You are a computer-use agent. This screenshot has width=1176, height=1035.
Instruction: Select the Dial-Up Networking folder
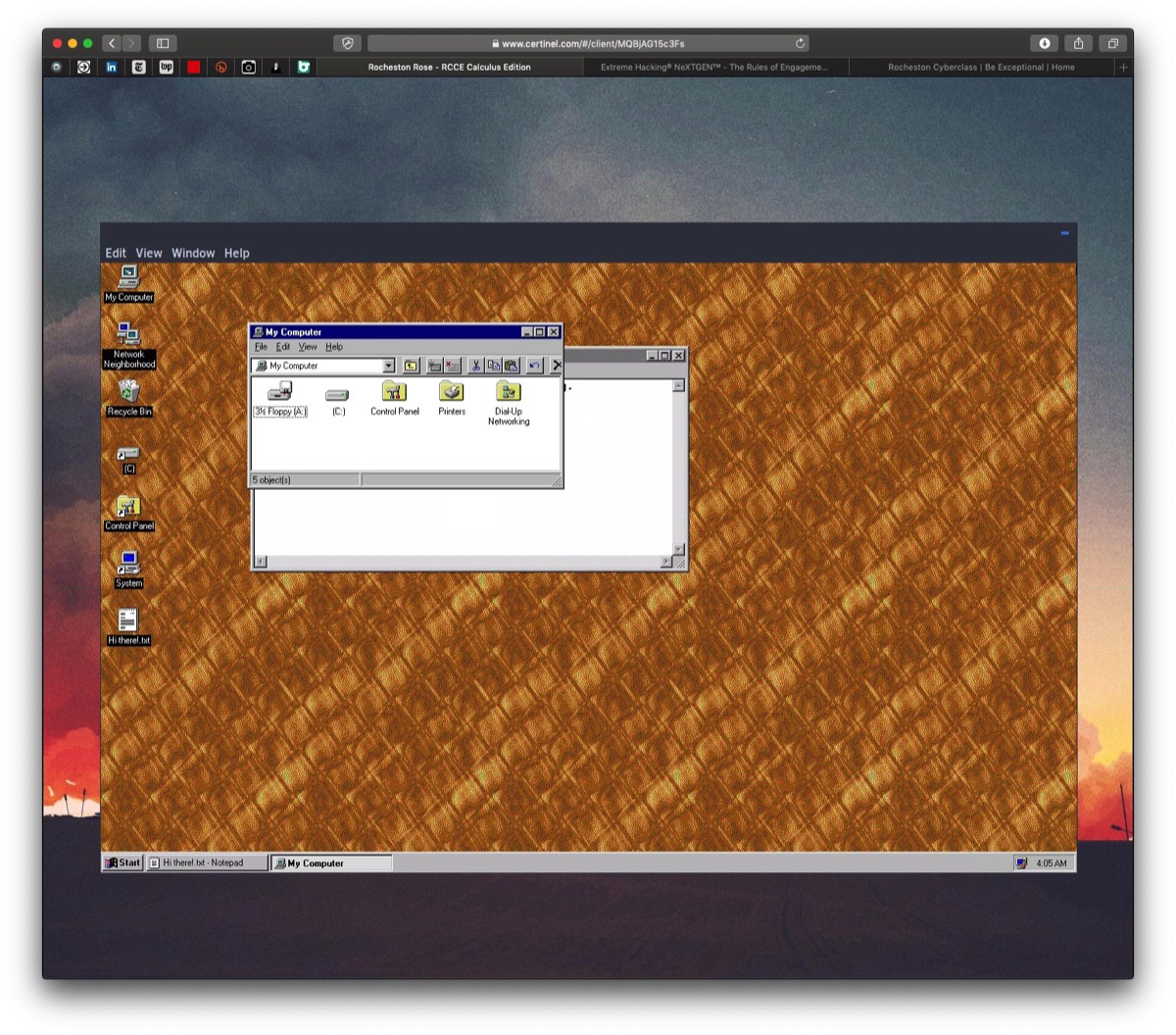(x=509, y=404)
